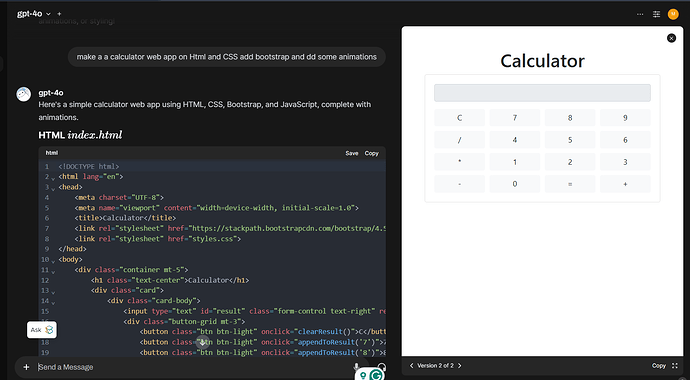Click calculator digit 8
690x380 pixels.
pyautogui.click(x=570, y=118)
